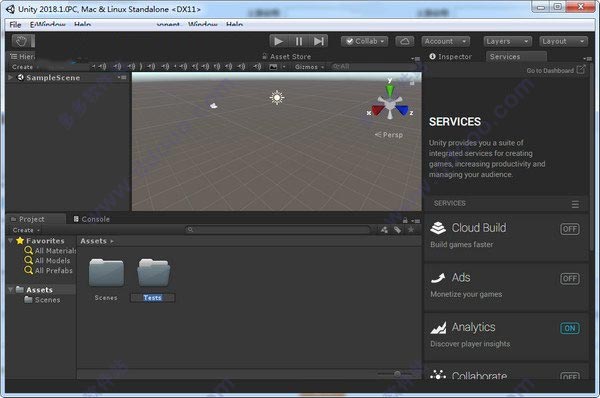The image size is (600, 398).
Task: Toggle the Ads service OFF switch
Action: click(x=570, y=279)
